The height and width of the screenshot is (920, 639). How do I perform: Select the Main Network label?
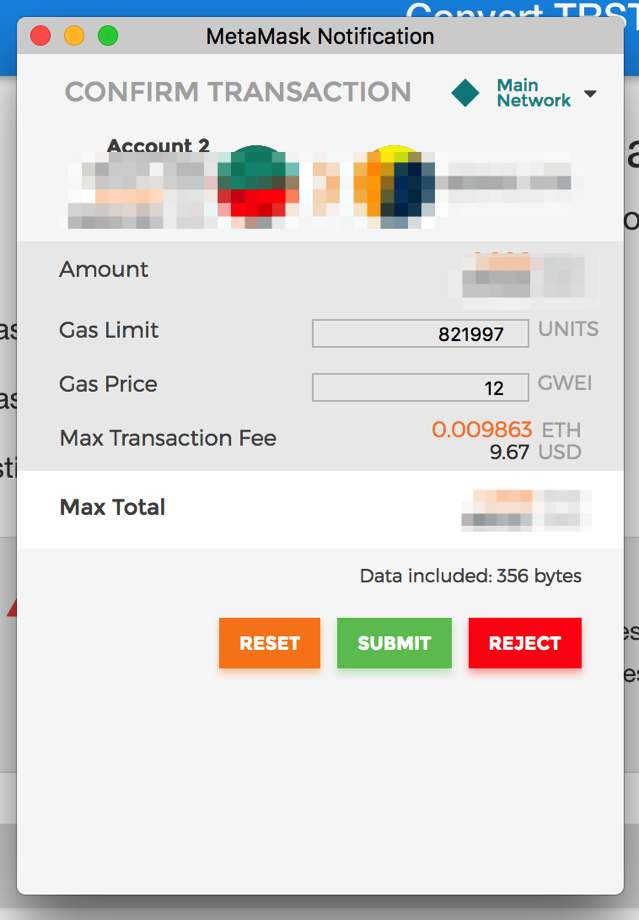pos(533,93)
